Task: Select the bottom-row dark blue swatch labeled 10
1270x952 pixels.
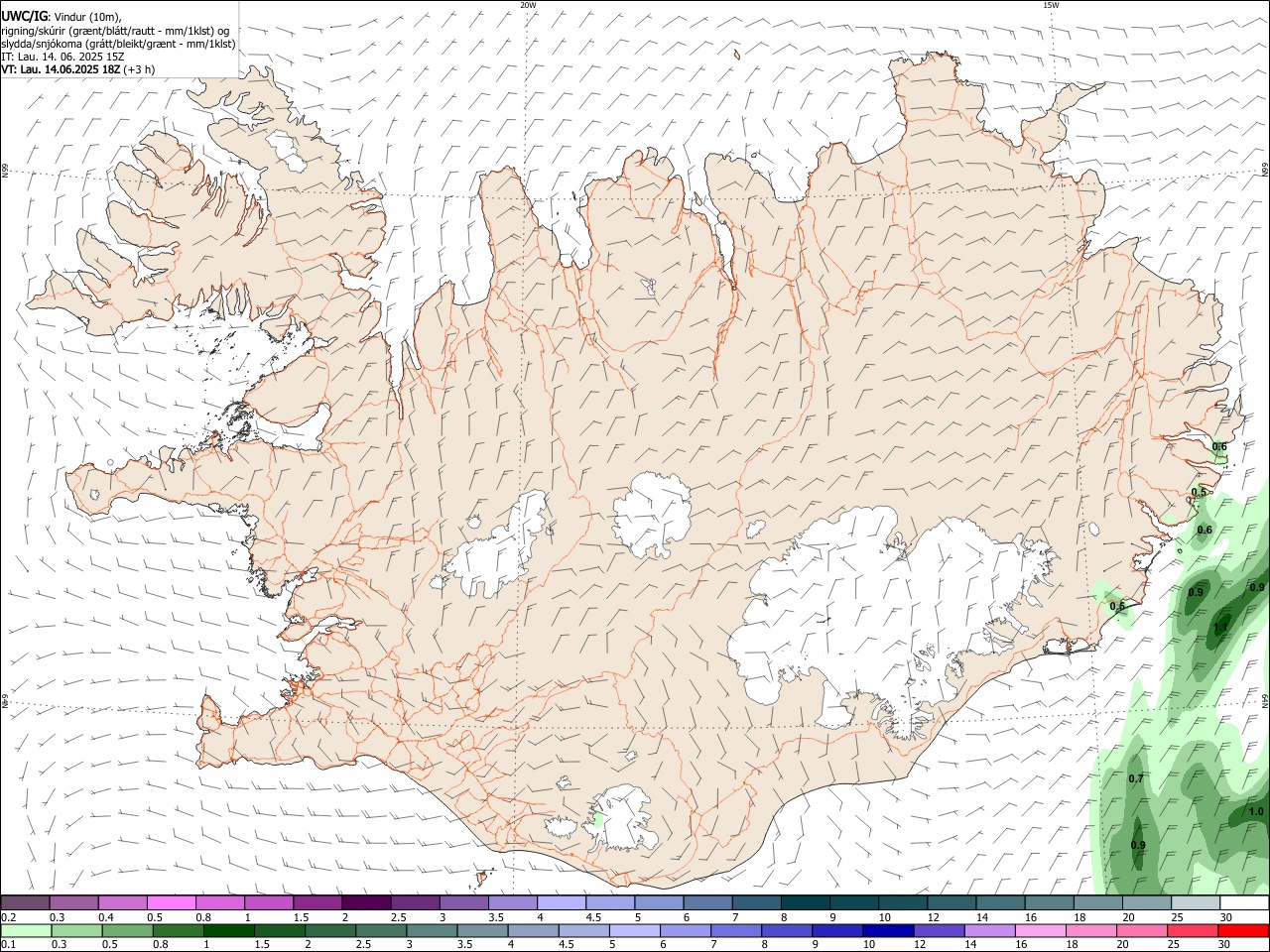Action: click(889, 931)
